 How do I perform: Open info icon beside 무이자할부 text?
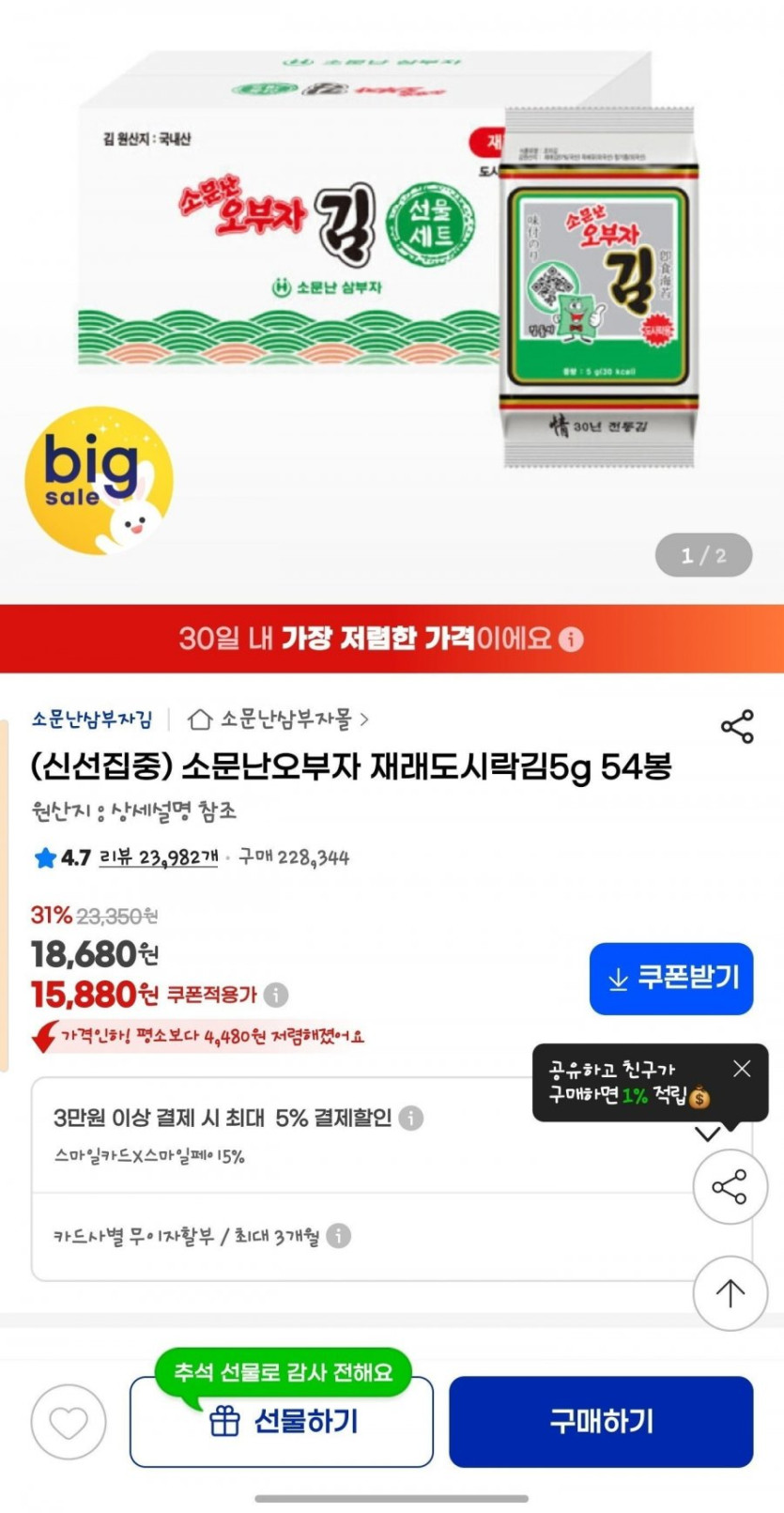coord(338,1236)
